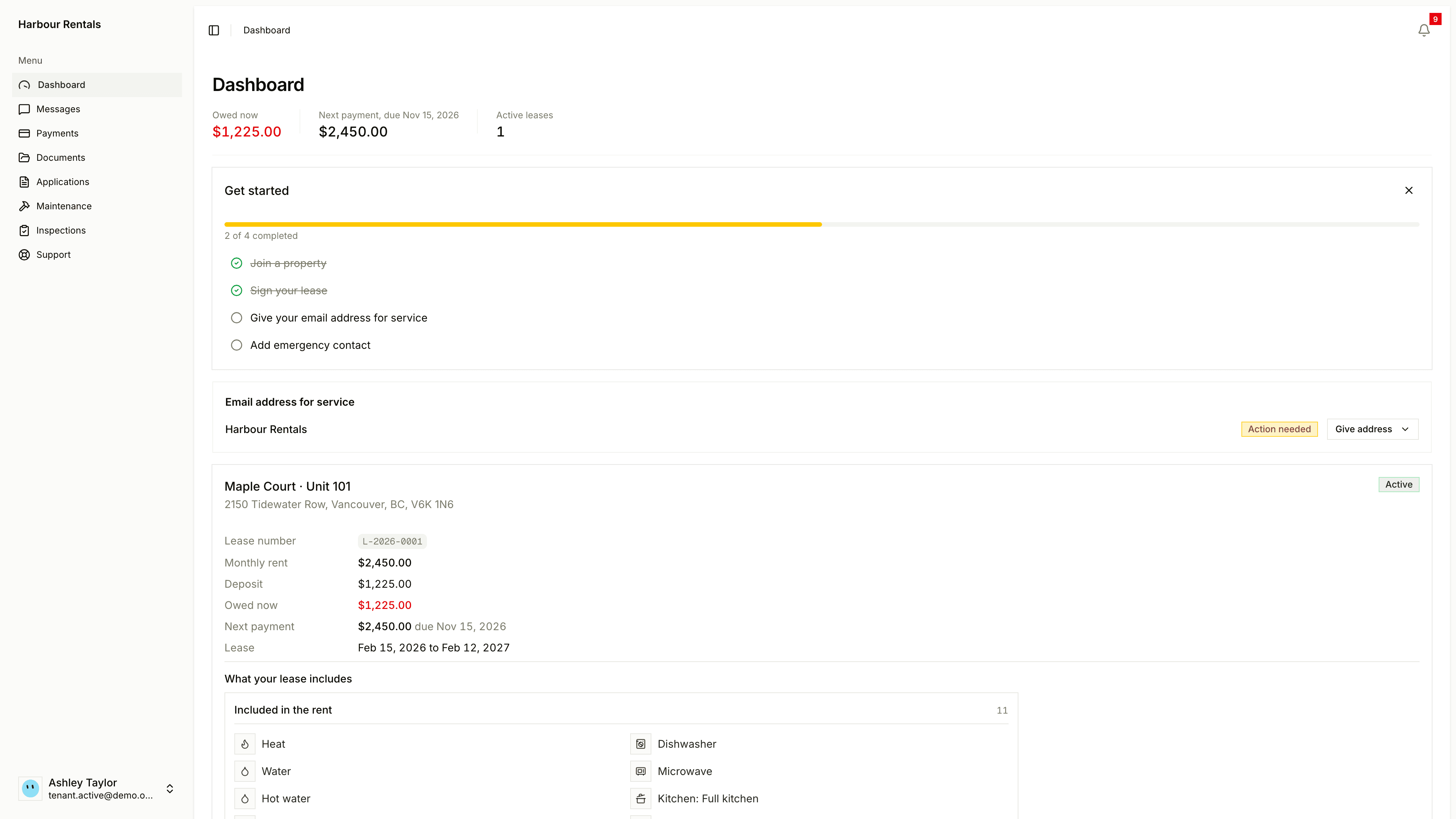Click the Inspections clipboard icon
This screenshot has width=1456, height=819.
click(24, 231)
